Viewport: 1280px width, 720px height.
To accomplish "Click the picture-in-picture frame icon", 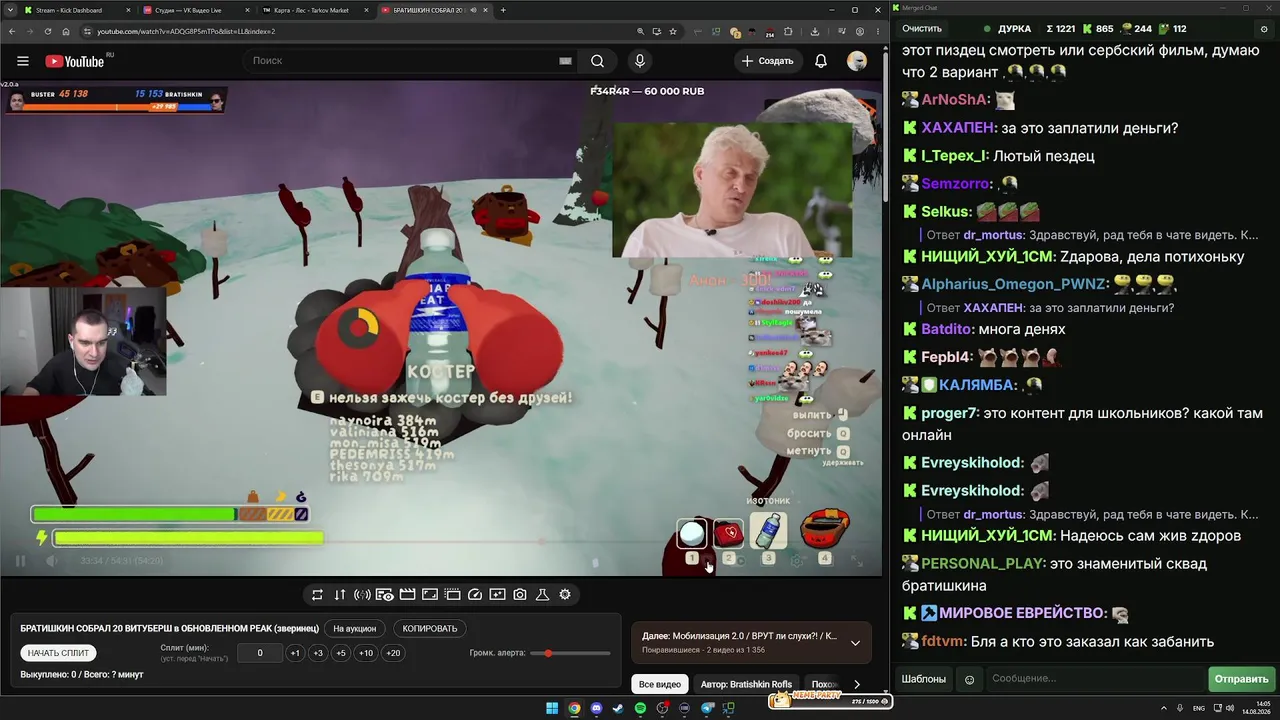I will tap(430, 594).
